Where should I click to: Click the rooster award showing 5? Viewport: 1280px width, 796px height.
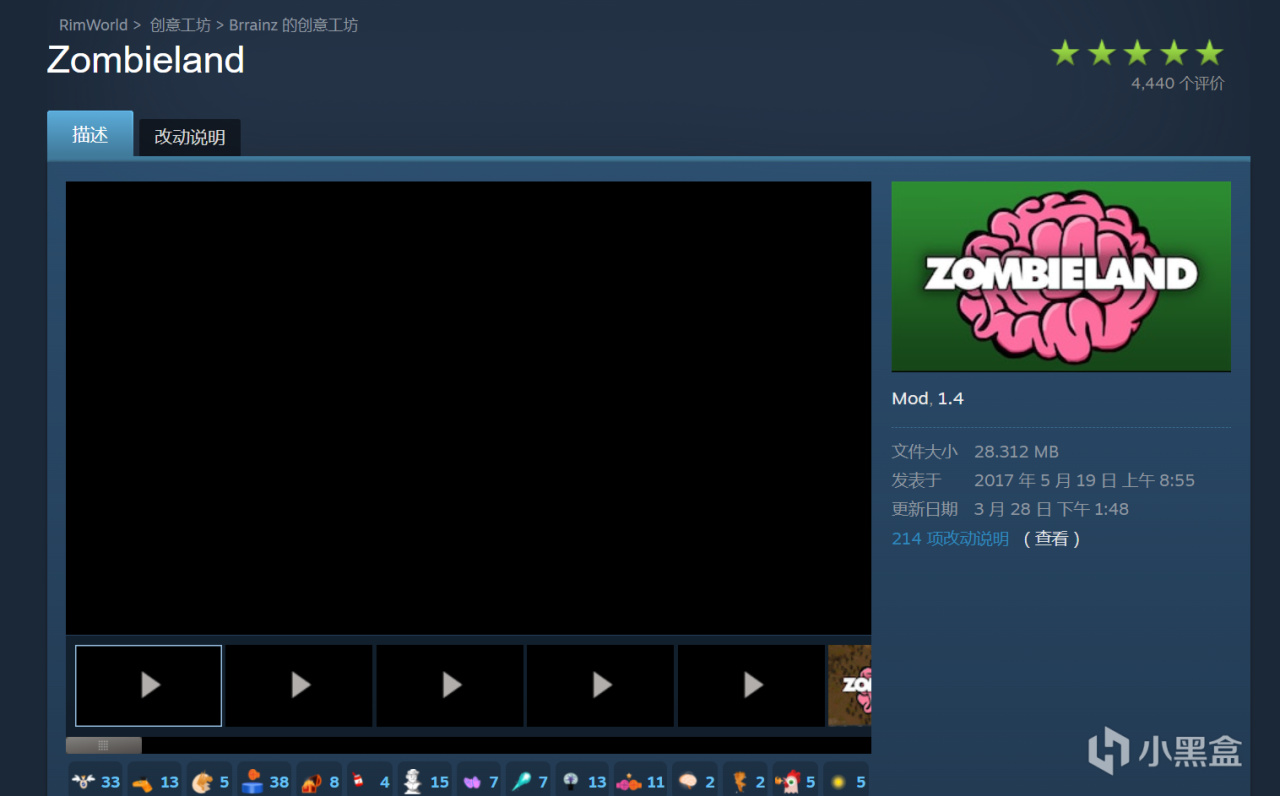point(795,781)
